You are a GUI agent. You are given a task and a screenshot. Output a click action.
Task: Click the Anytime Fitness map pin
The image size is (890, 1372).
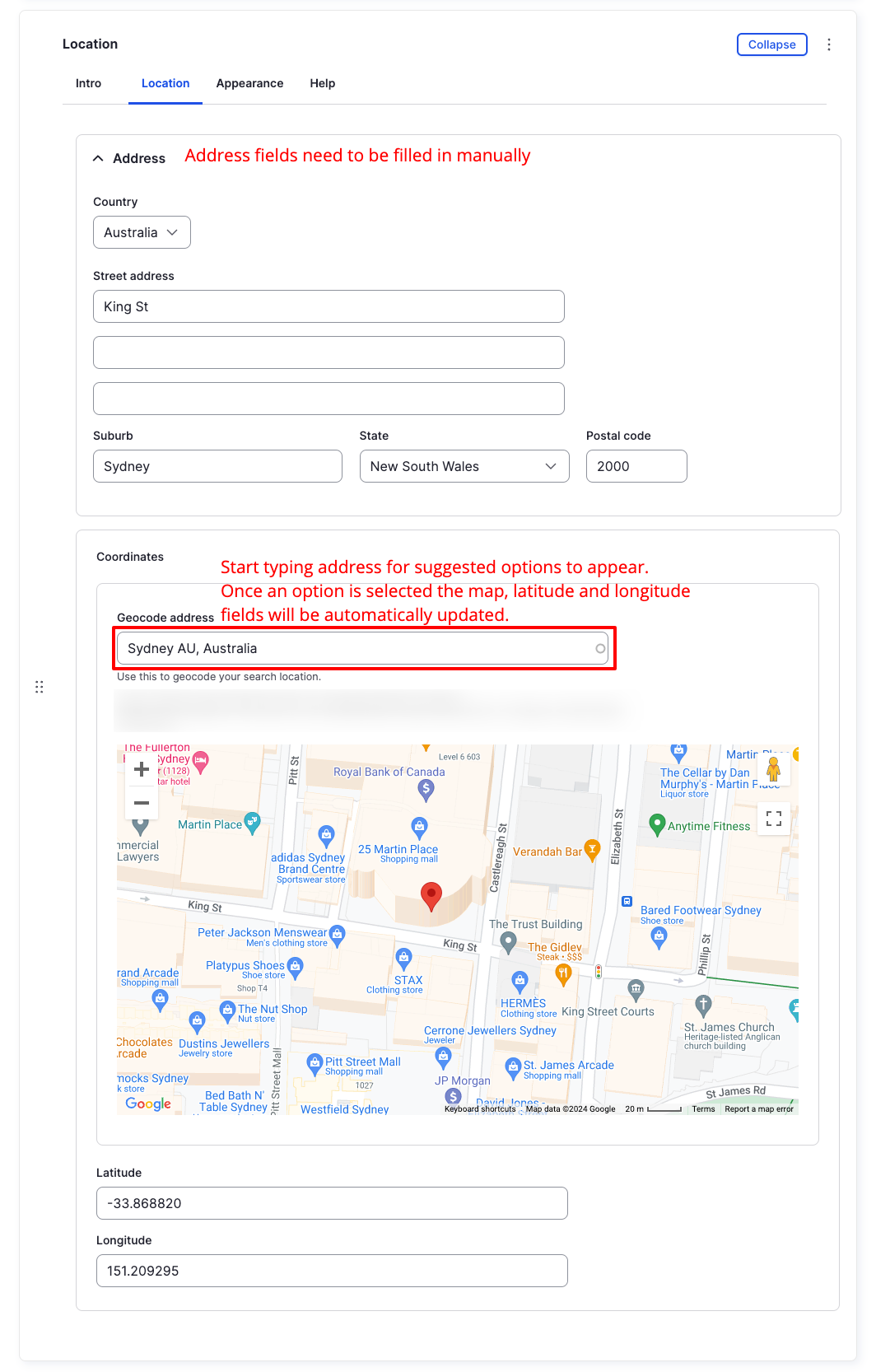(657, 825)
